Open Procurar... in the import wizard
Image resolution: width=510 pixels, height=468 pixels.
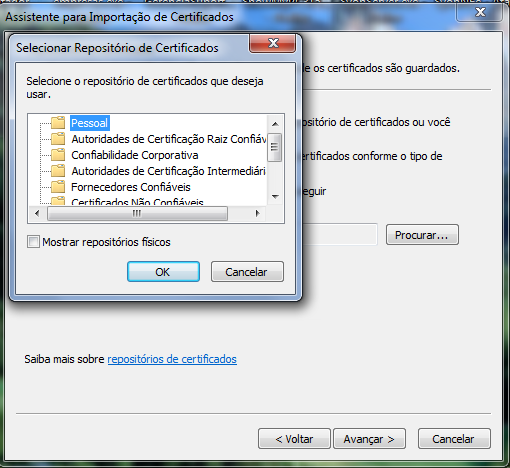(422, 235)
